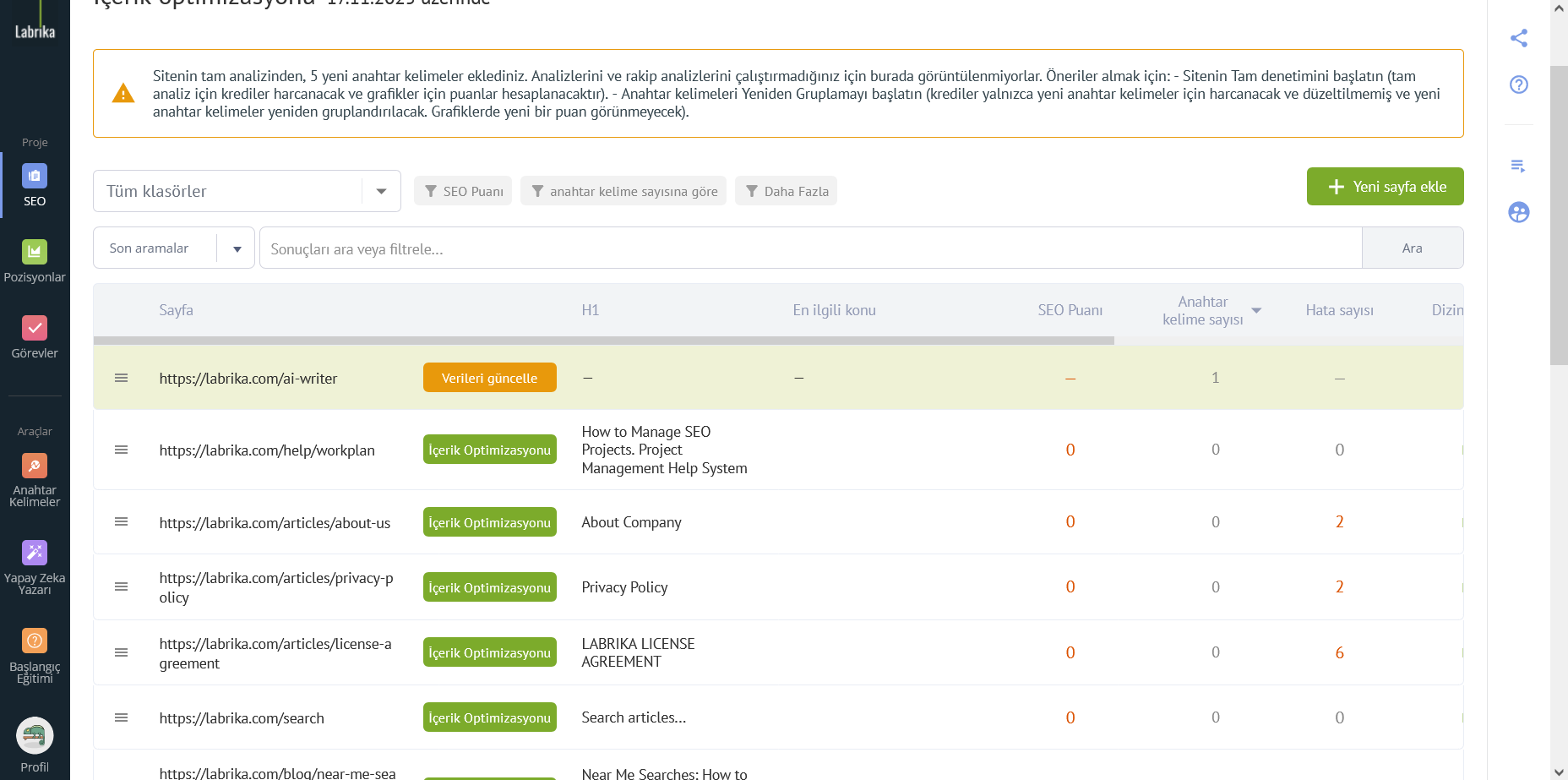Image resolution: width=1568 pixels, height=780 pixels.
Task: Sort by Anahtar kelime sayısı column arrow
Action: pyautogui.click(x=1256, y=311)
